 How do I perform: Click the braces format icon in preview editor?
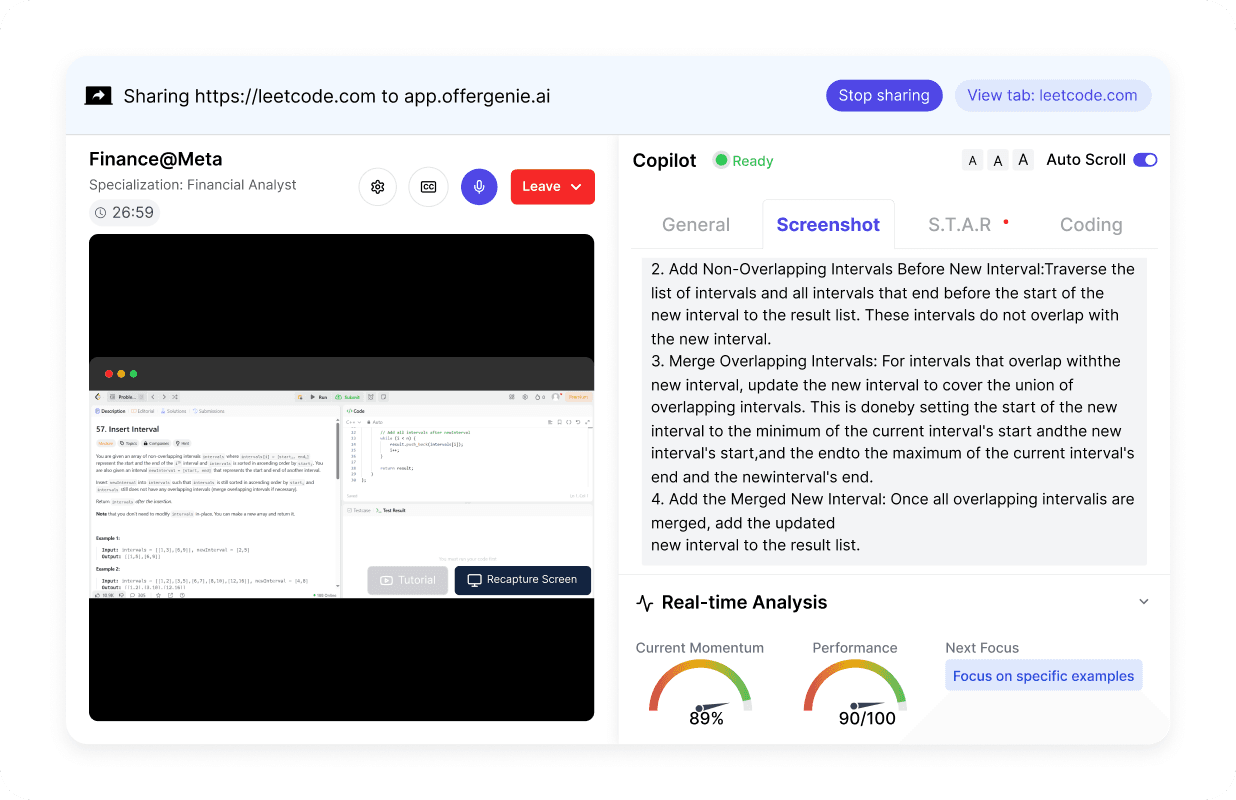pyautogui.click(x=568, y=422)
